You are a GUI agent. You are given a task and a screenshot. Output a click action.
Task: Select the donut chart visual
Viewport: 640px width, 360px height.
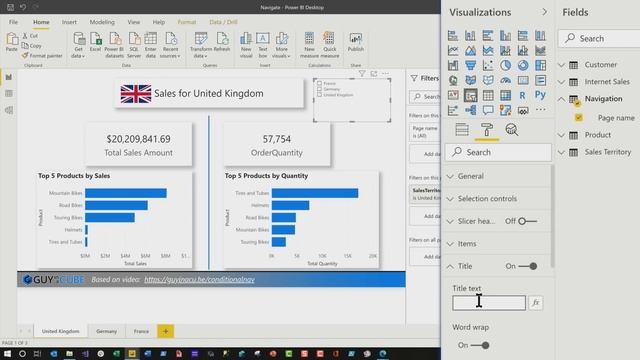point(523,65)
